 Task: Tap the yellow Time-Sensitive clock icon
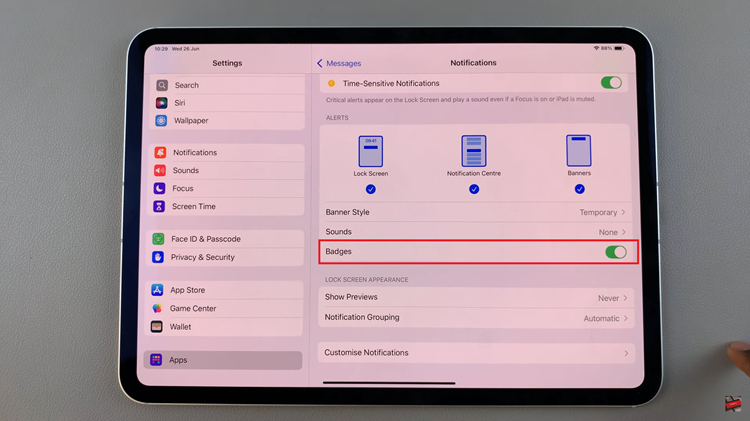click(331, 83)
